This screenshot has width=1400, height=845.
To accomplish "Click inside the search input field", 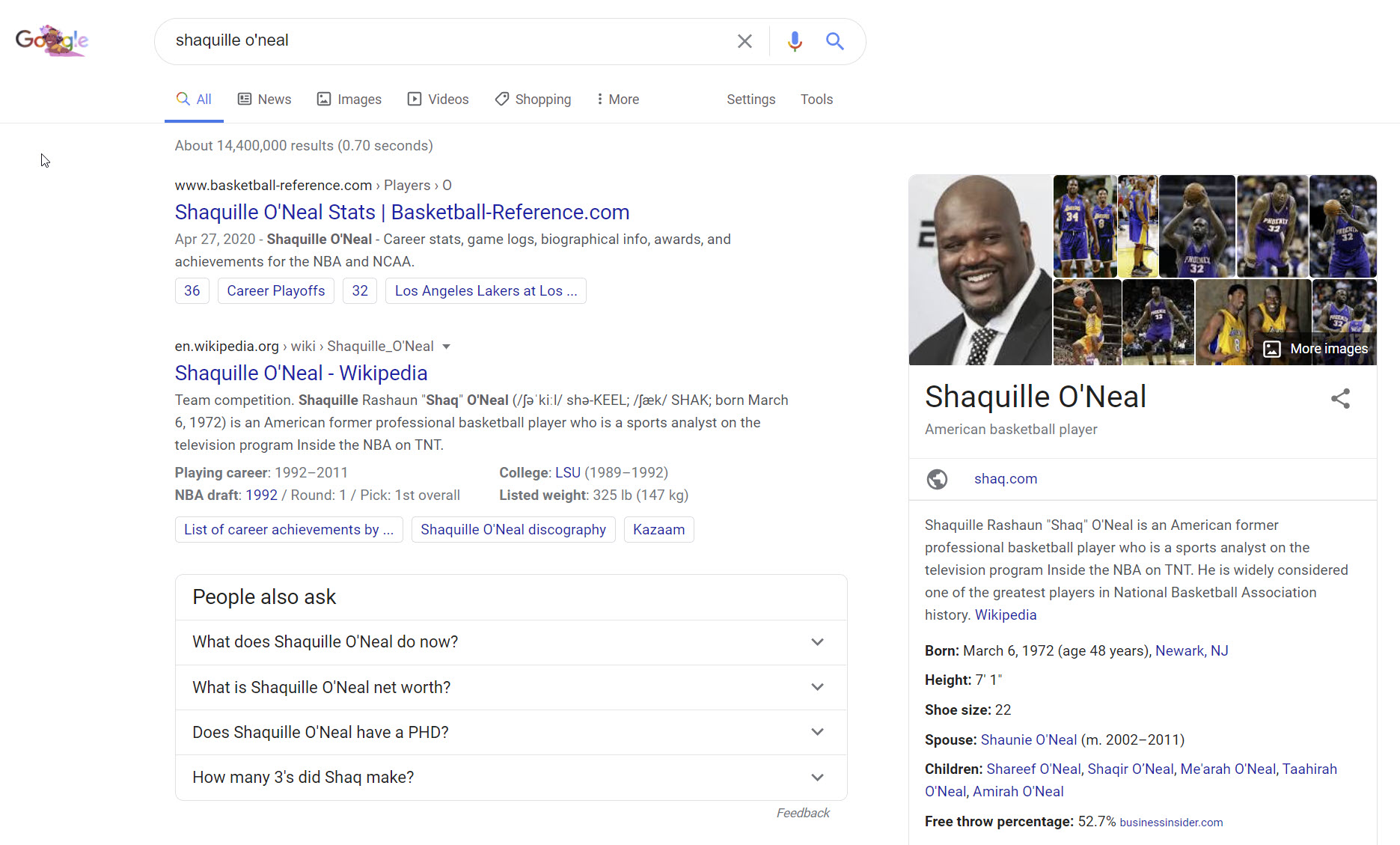I will [x=449, y=41].
